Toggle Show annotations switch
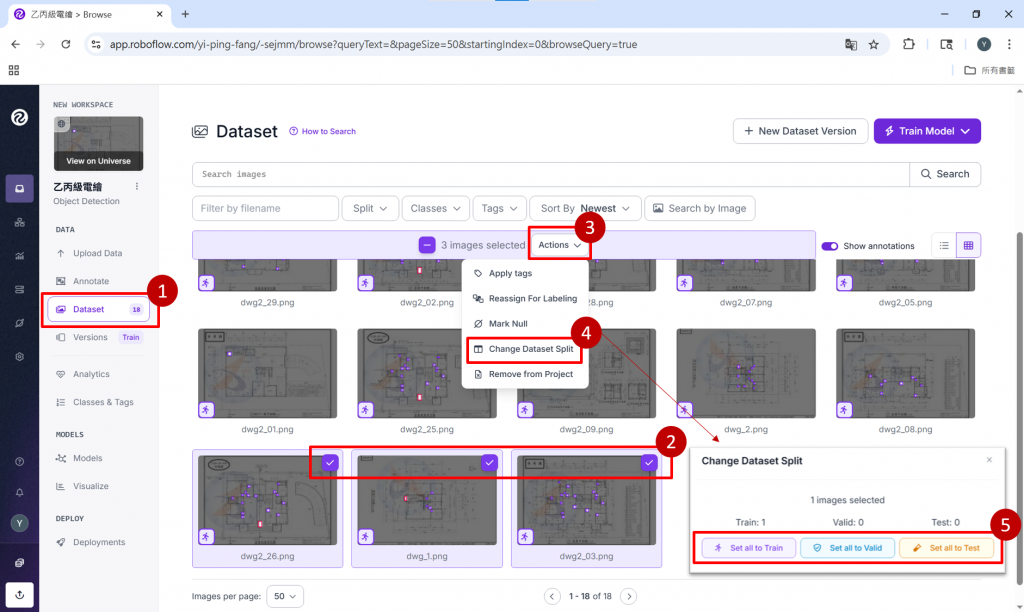The image size is (1024, 612). click(829, 246)
